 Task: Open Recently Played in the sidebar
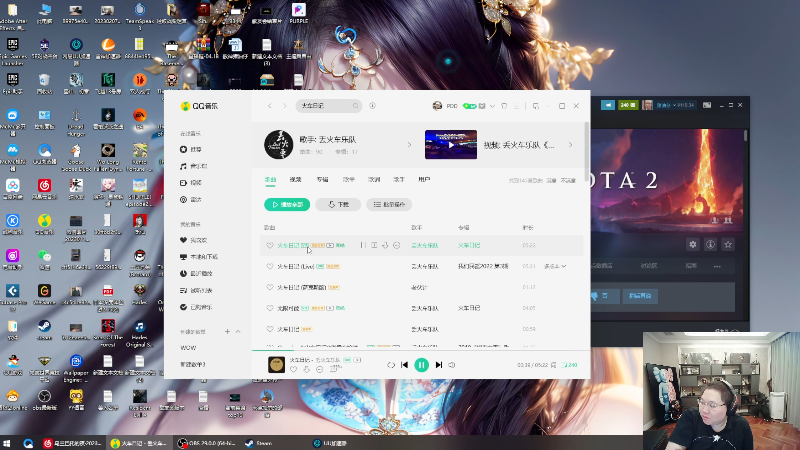coord(196,273)
